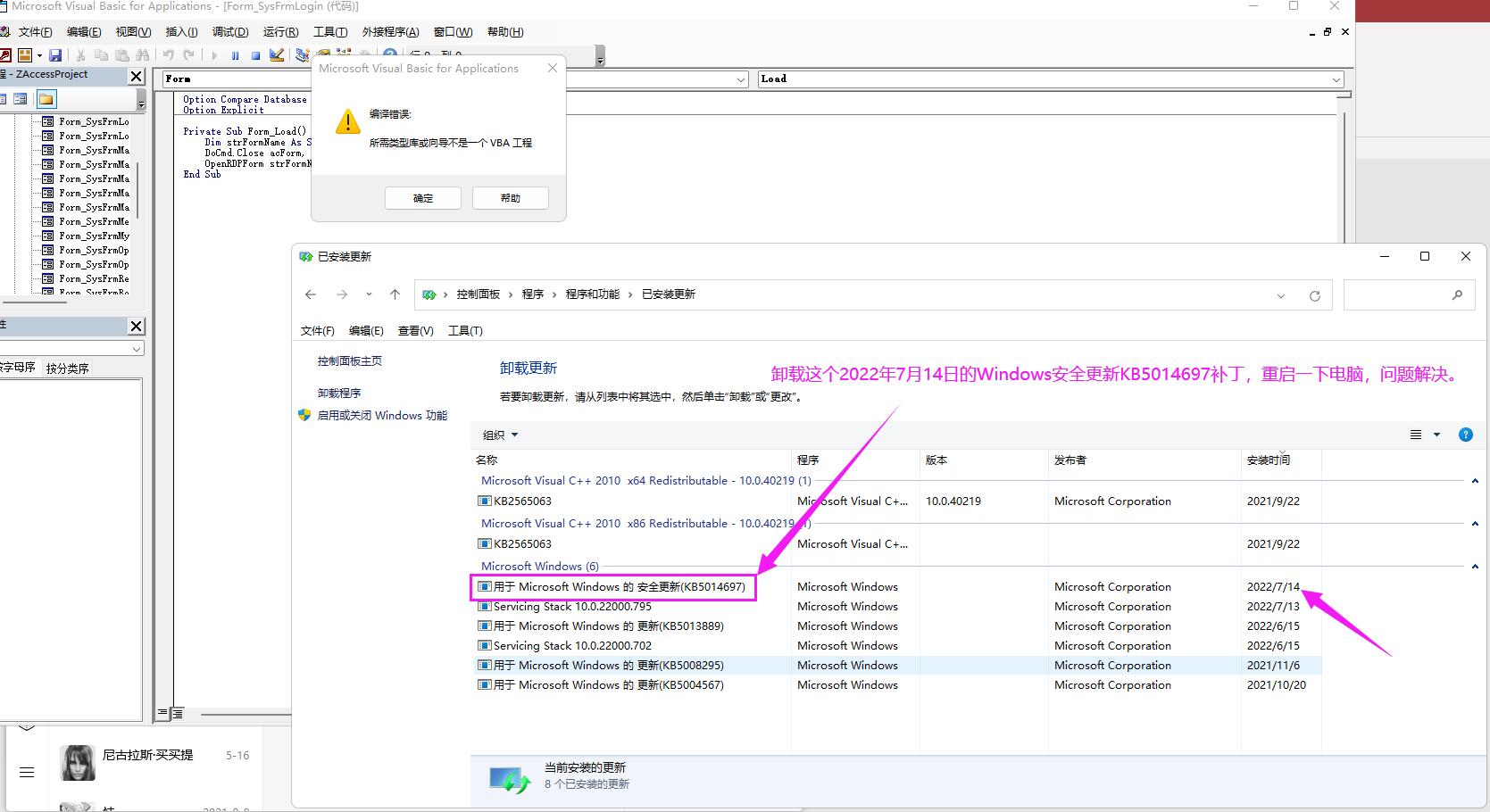
Task: Click the Cut scissors icon
Action: click(x=80, y=55)
